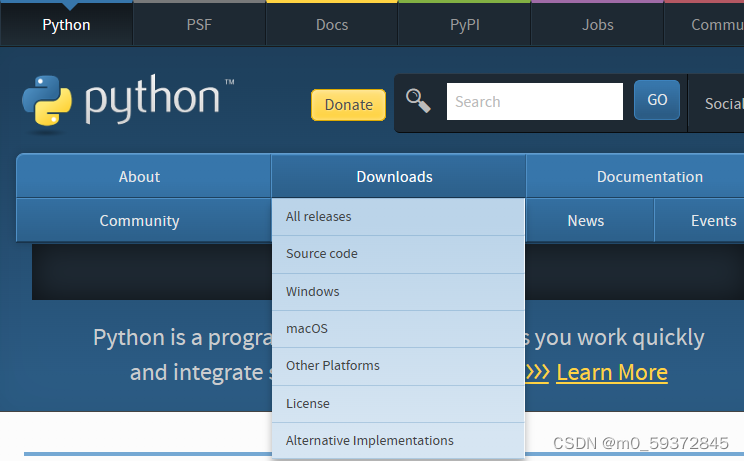The height and width of the screenshot is (461, 744).
Task: Click the yellow Donate button
Action: [348, 105]
